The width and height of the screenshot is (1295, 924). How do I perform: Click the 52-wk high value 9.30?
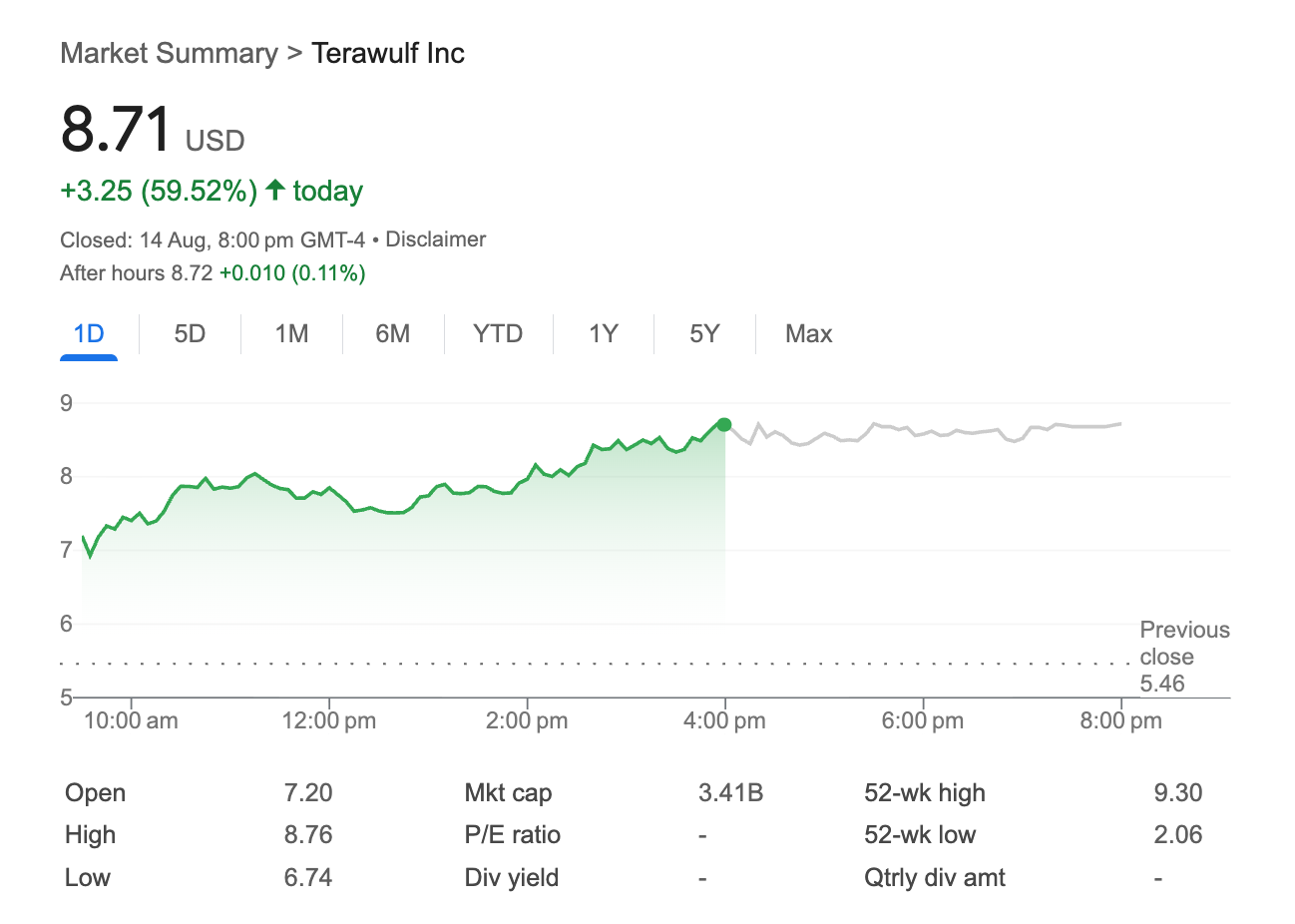1177,793
